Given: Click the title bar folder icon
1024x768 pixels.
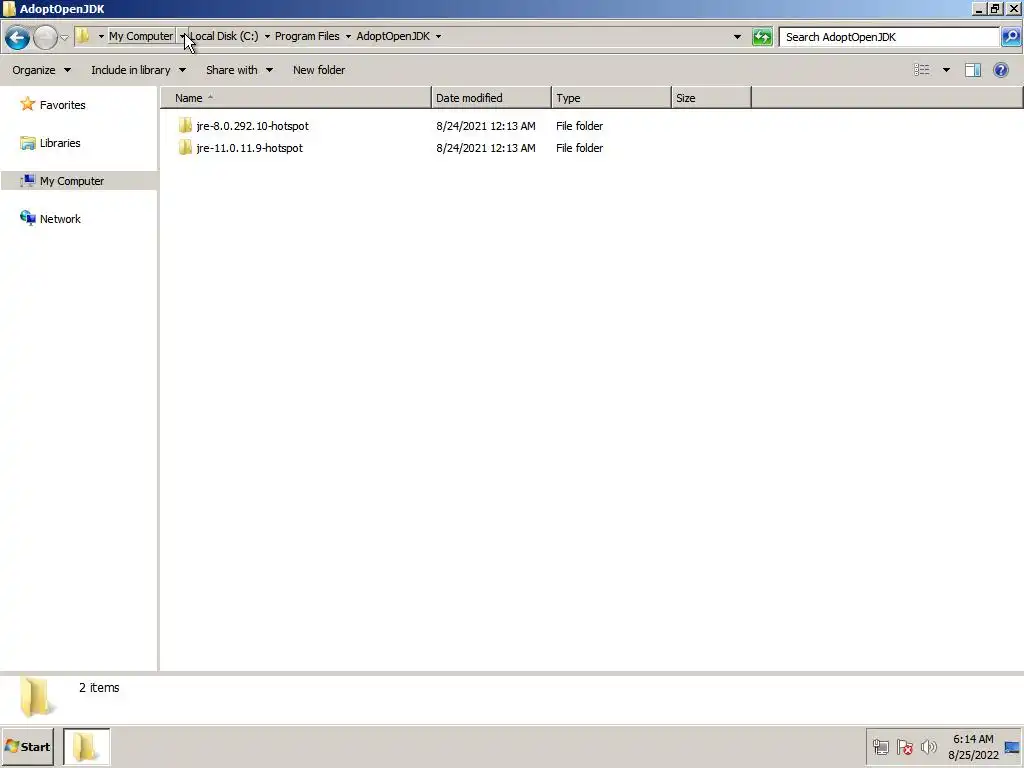Looking at the screenshot, I should click(9, 8).
